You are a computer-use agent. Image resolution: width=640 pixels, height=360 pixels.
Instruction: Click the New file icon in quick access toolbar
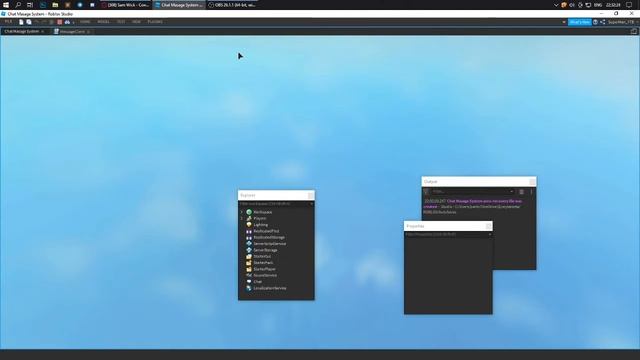[21, 22]
